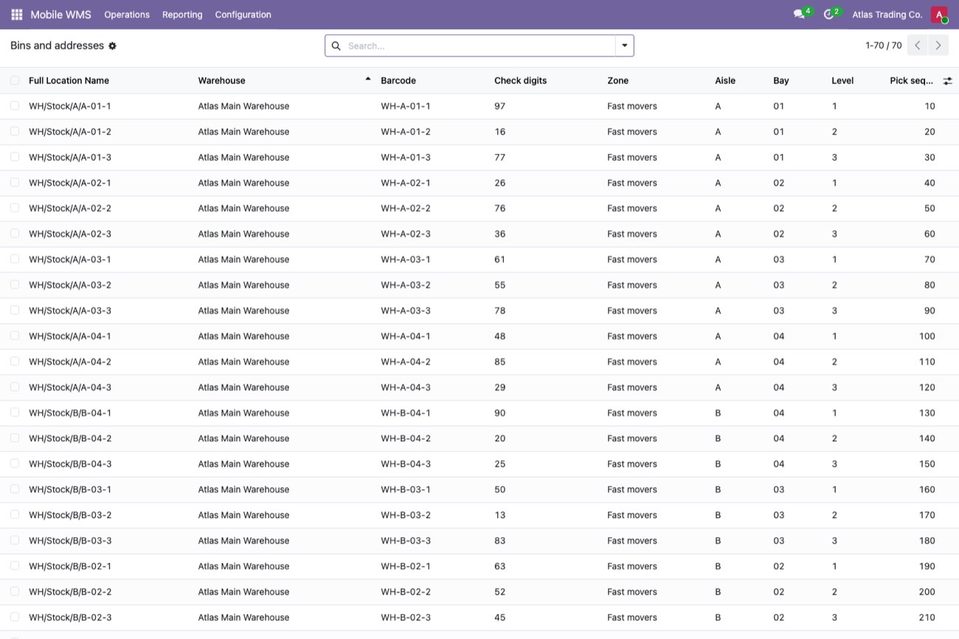Screen dimensions: 959x639
Task: Sort by Bay column header
Action: click(x=781, y=81)
